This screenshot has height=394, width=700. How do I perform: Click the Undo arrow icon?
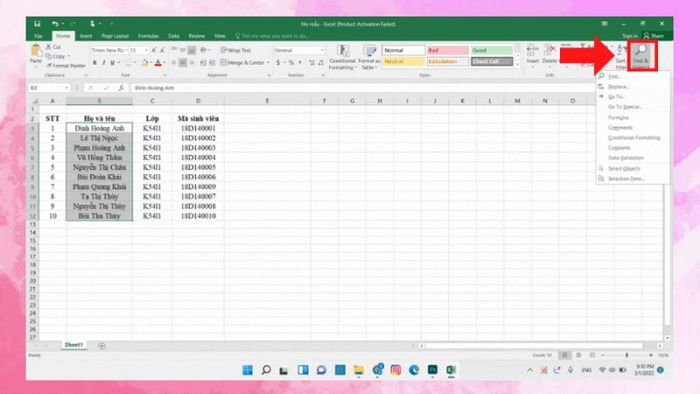55,24
